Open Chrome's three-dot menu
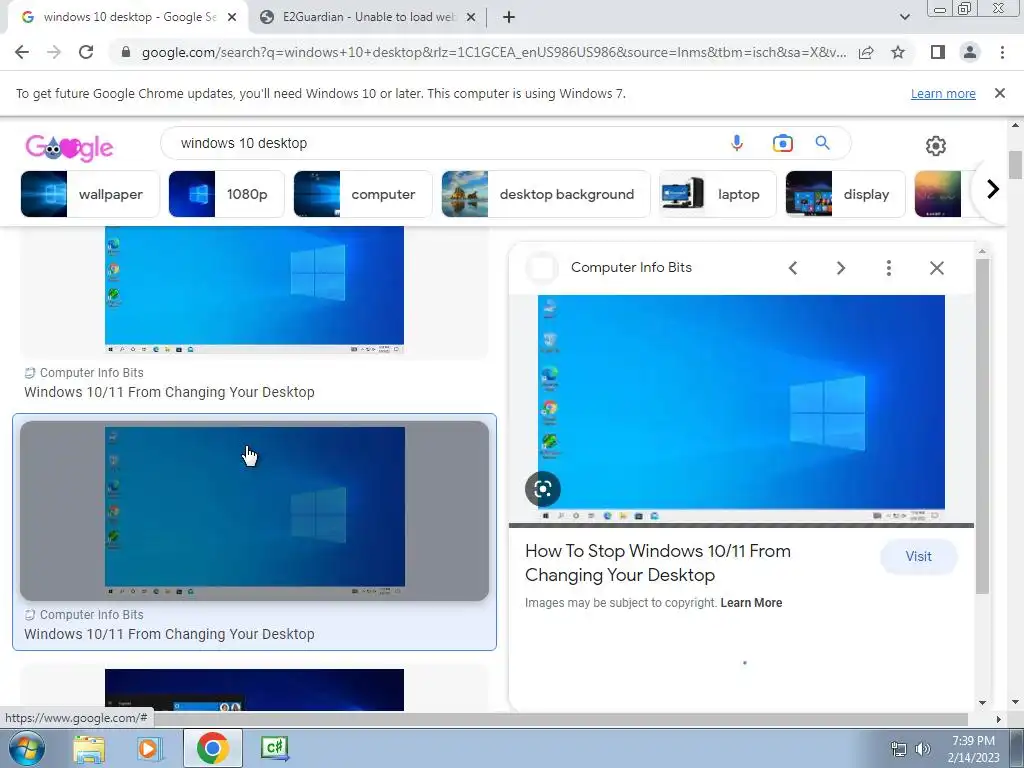Viewport: 1024px width, 768px height. pos(1002,52)
